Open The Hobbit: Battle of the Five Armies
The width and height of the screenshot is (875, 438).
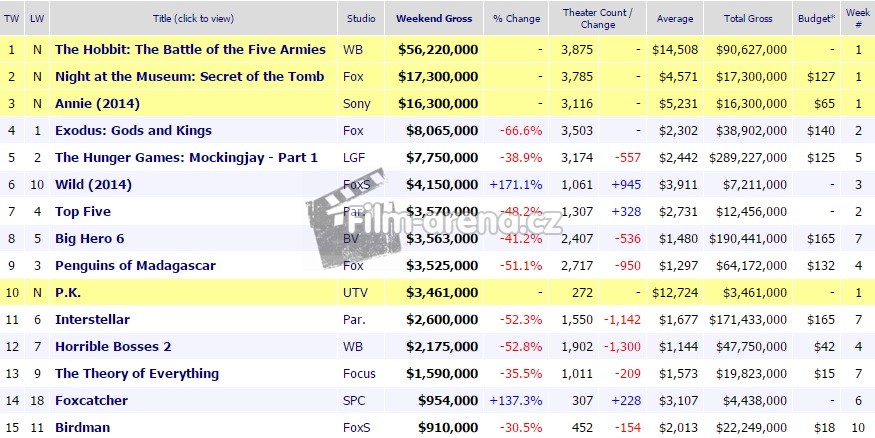pos(190,49)
